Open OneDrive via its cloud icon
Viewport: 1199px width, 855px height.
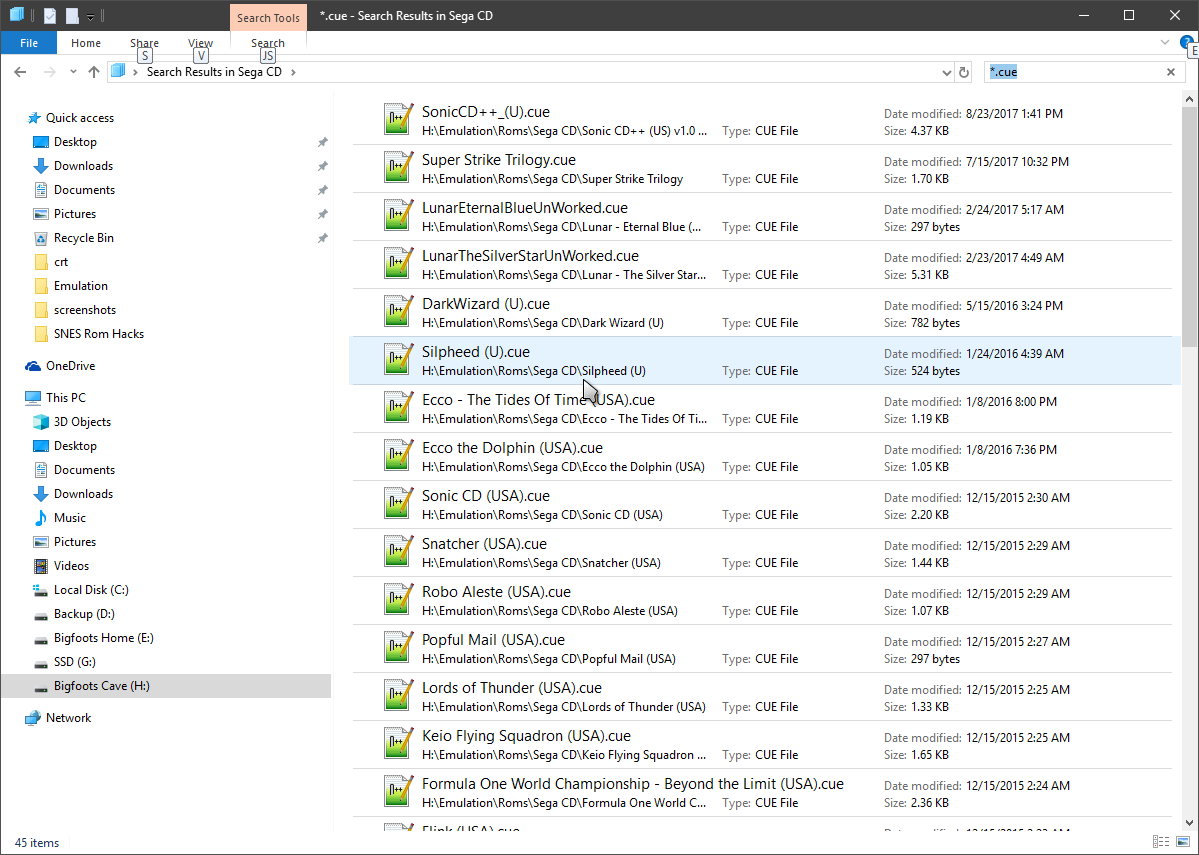pos(33,366)
